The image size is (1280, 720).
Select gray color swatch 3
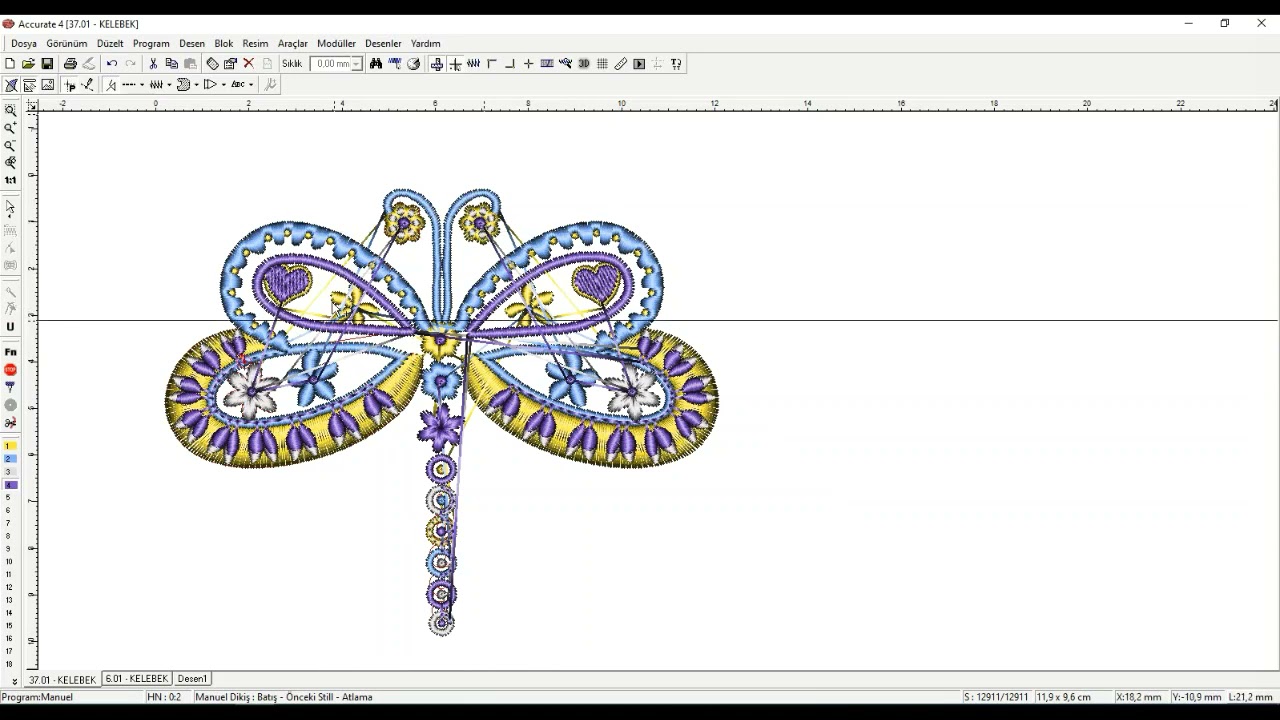pos(10,472)
